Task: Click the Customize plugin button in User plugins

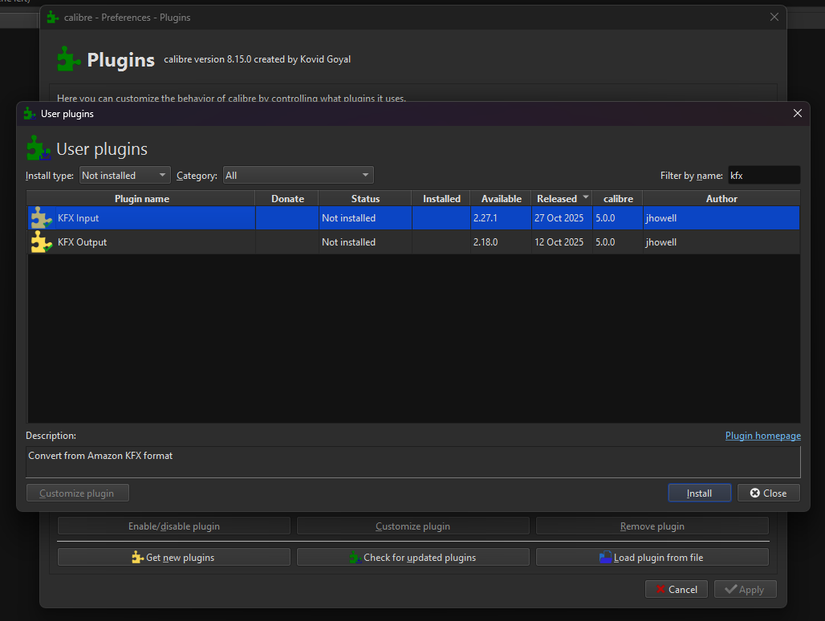Action: 77,493
